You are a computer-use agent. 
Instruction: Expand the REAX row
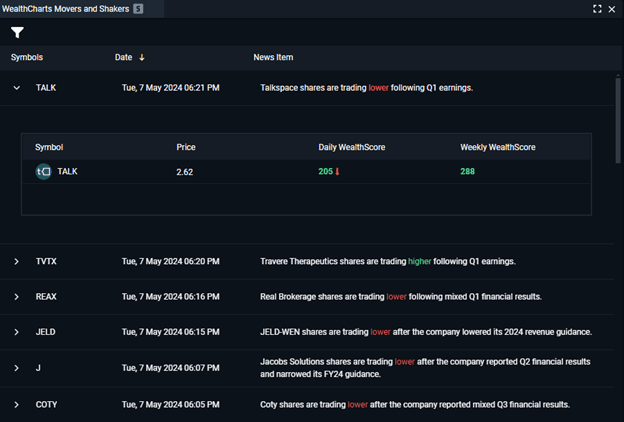point(16,297)
